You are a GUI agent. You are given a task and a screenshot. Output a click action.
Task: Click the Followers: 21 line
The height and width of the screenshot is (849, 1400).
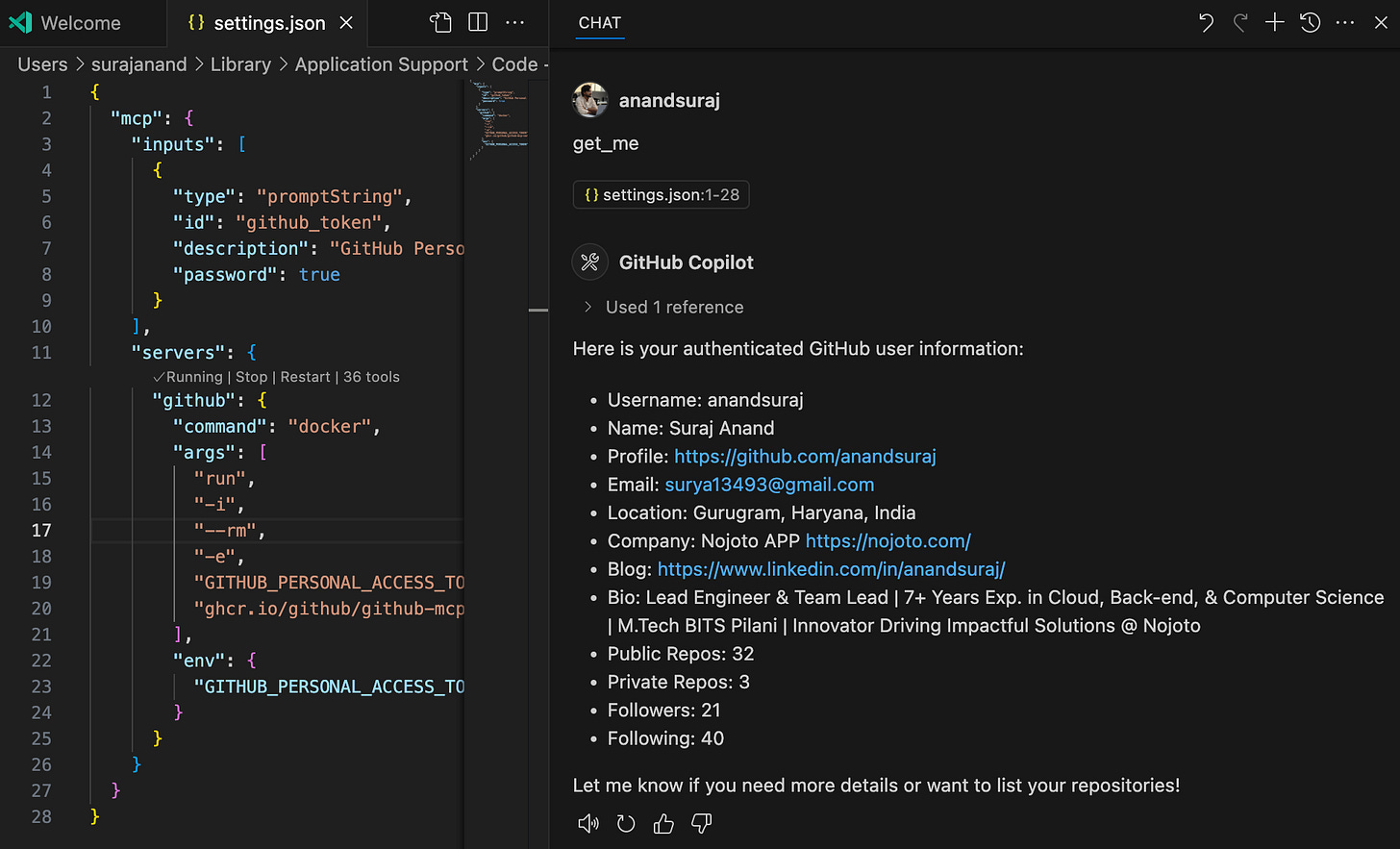tap(663, 711)
